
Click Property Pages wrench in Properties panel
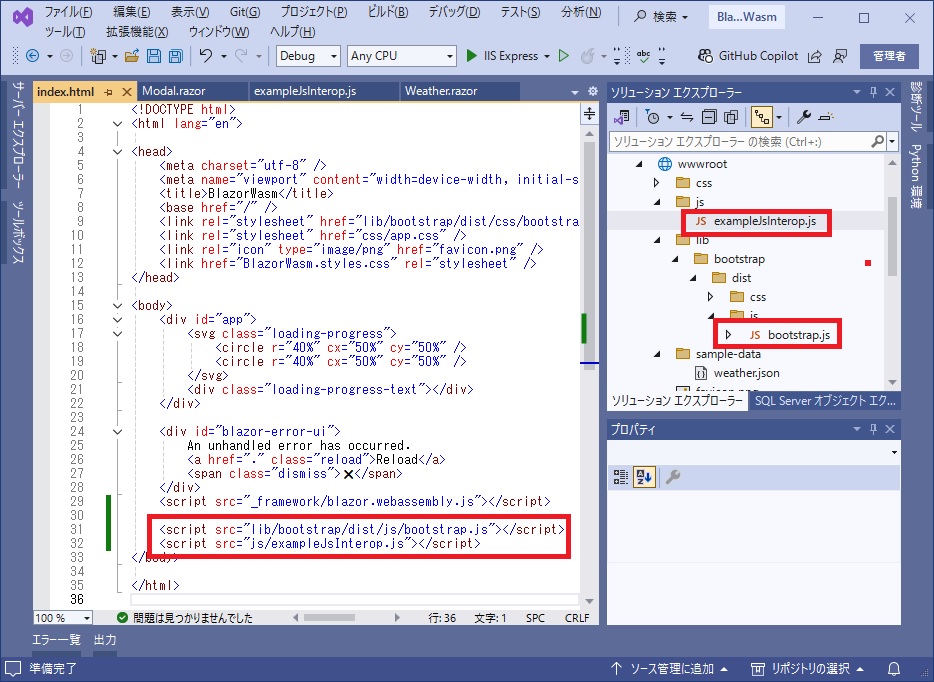click(673, 477)
